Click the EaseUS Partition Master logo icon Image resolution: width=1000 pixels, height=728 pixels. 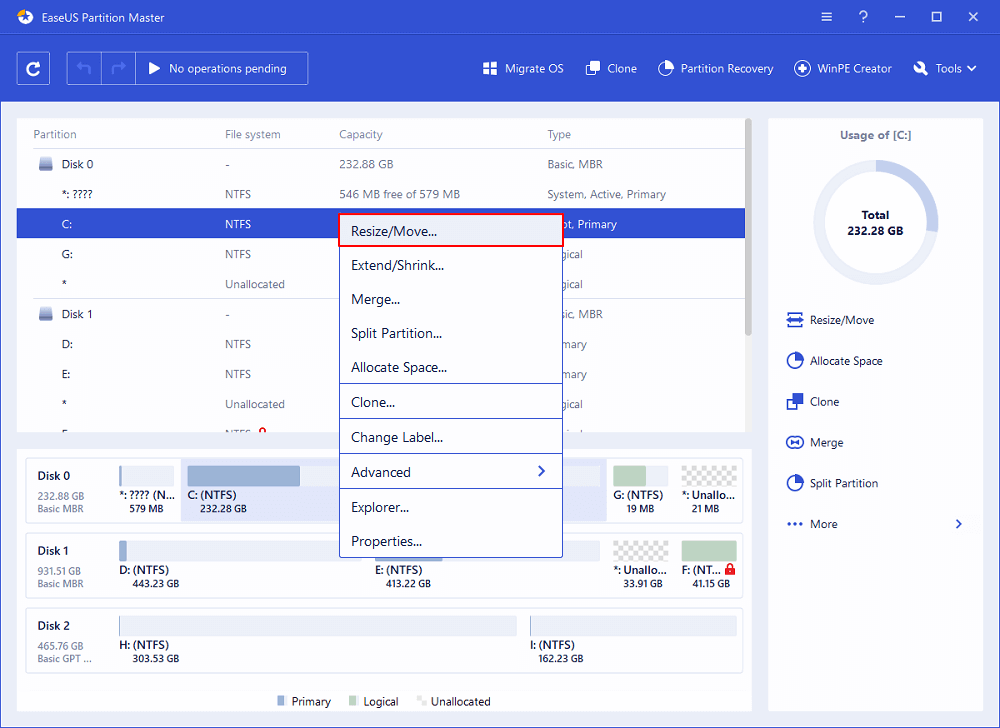coord(25,17)
